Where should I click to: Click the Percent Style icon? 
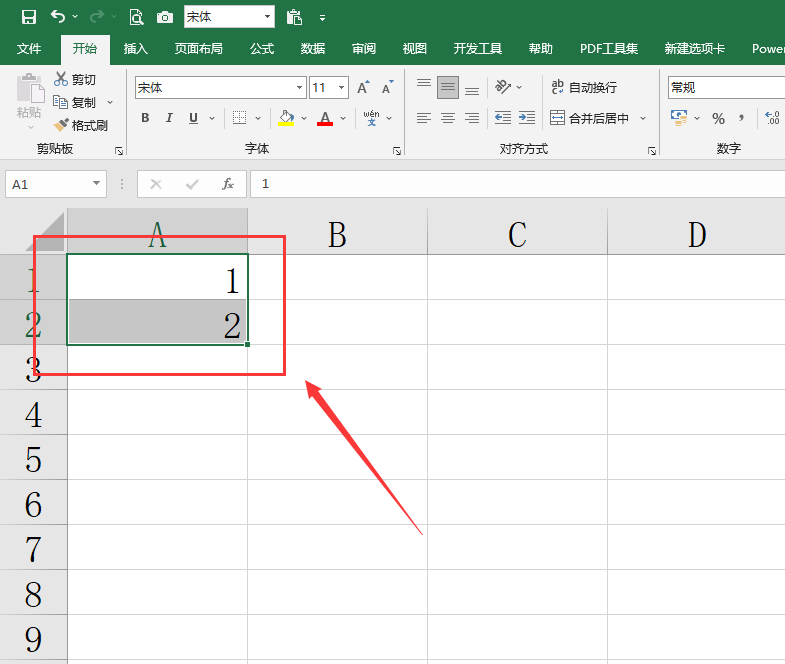pos(718,119)
